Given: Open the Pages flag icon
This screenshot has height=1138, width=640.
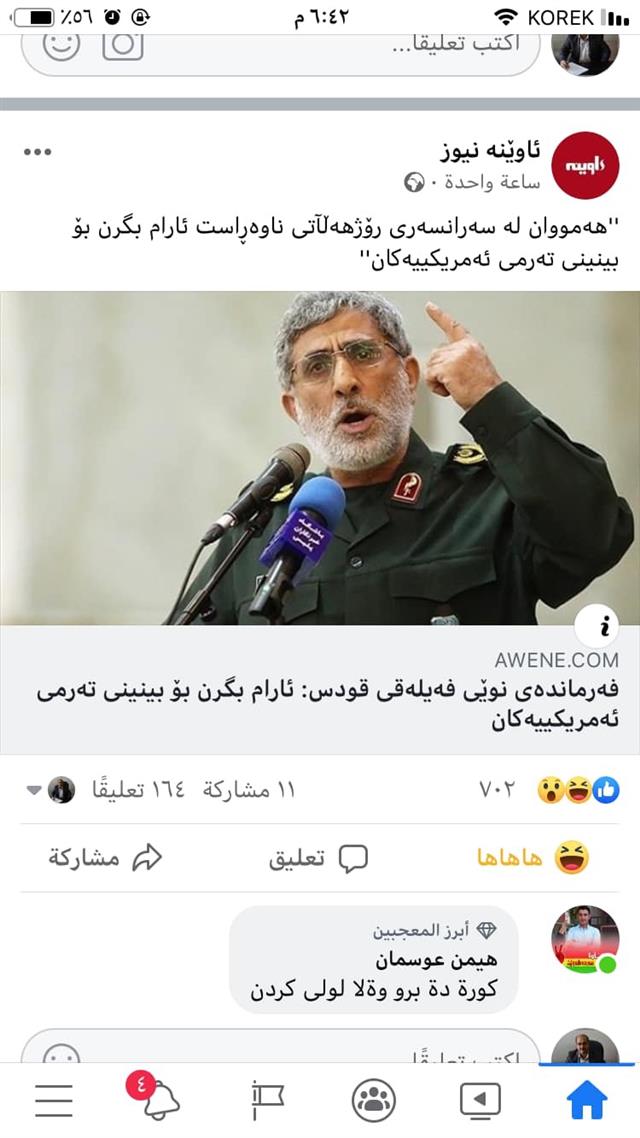Looking at the screenshot, I should point(267,1101).
